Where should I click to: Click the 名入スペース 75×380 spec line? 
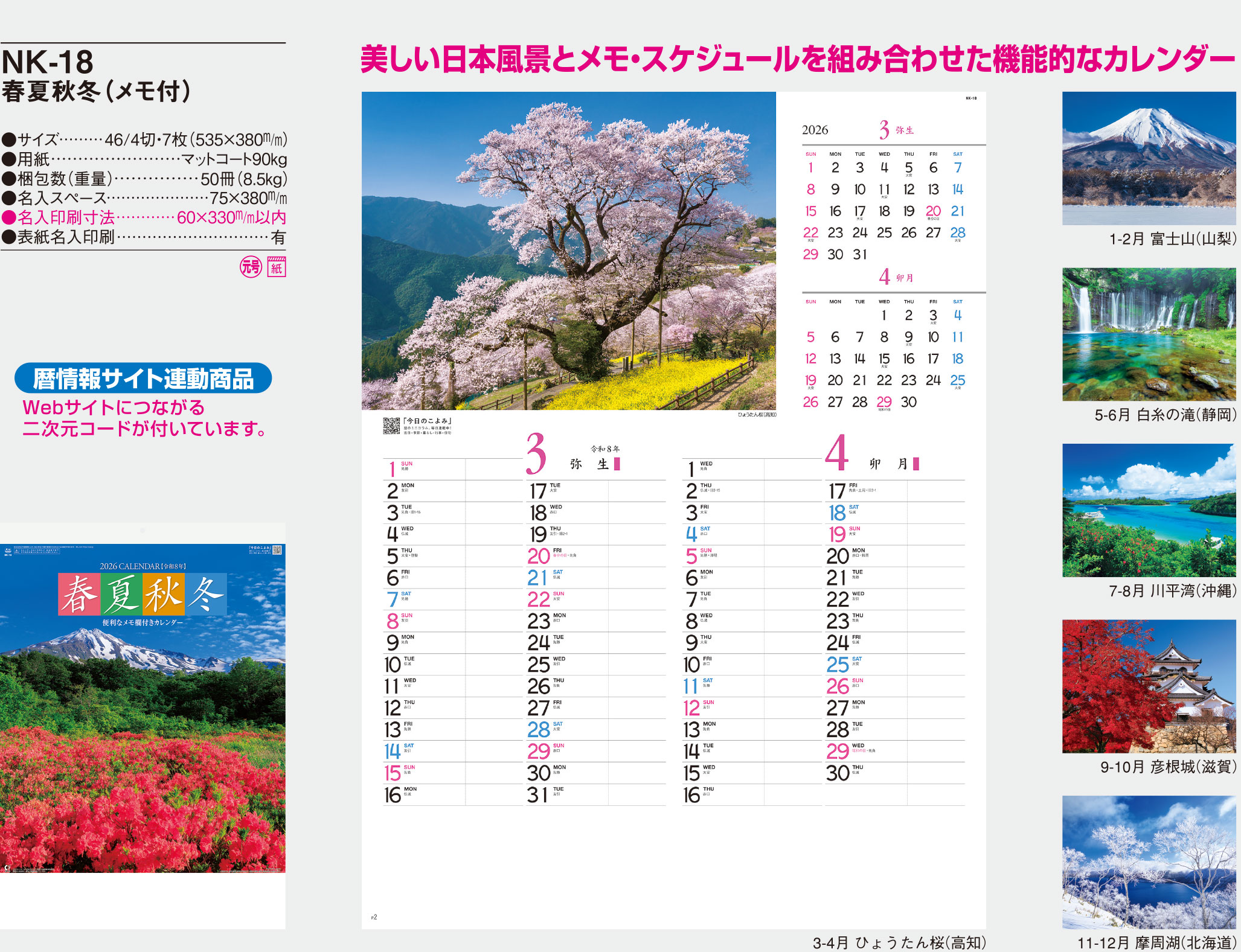(x=144, y=198)
